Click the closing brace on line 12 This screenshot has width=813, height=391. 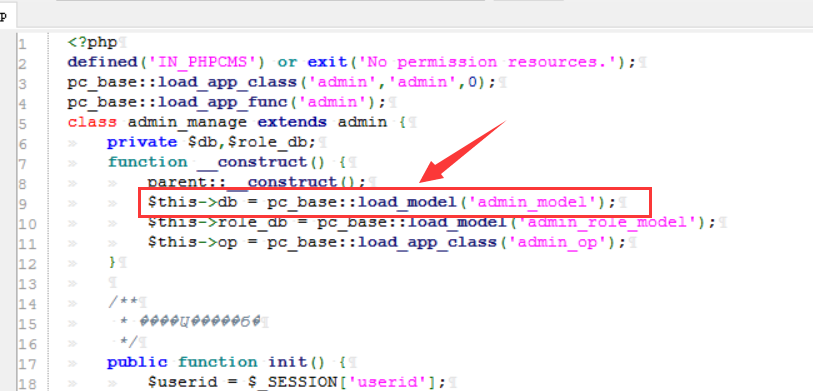(x=112, y=262)
